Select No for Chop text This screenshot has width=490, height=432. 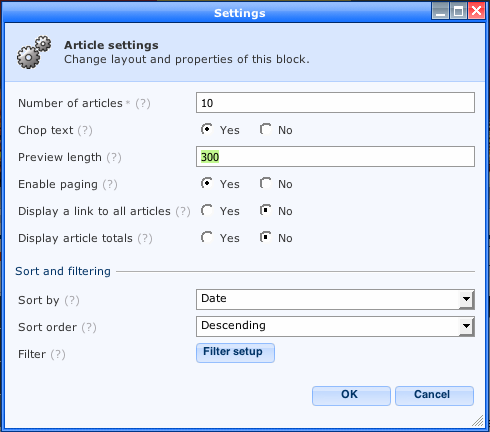pyautogui.click(x=266, y=129)
